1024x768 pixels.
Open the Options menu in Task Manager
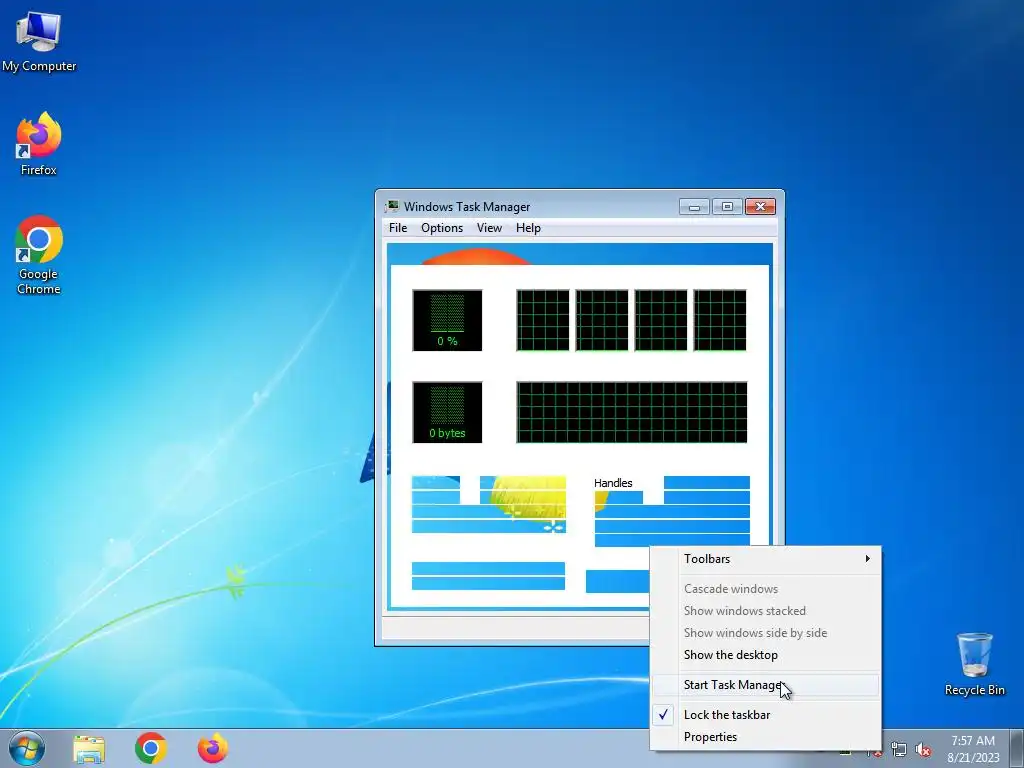442,228
